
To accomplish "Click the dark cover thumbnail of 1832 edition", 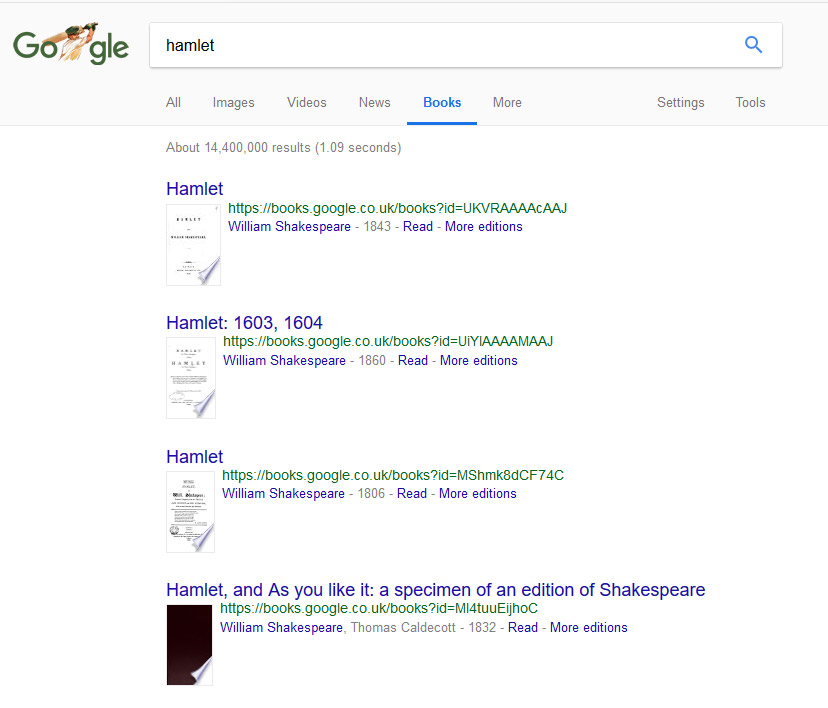I will 189,645.
